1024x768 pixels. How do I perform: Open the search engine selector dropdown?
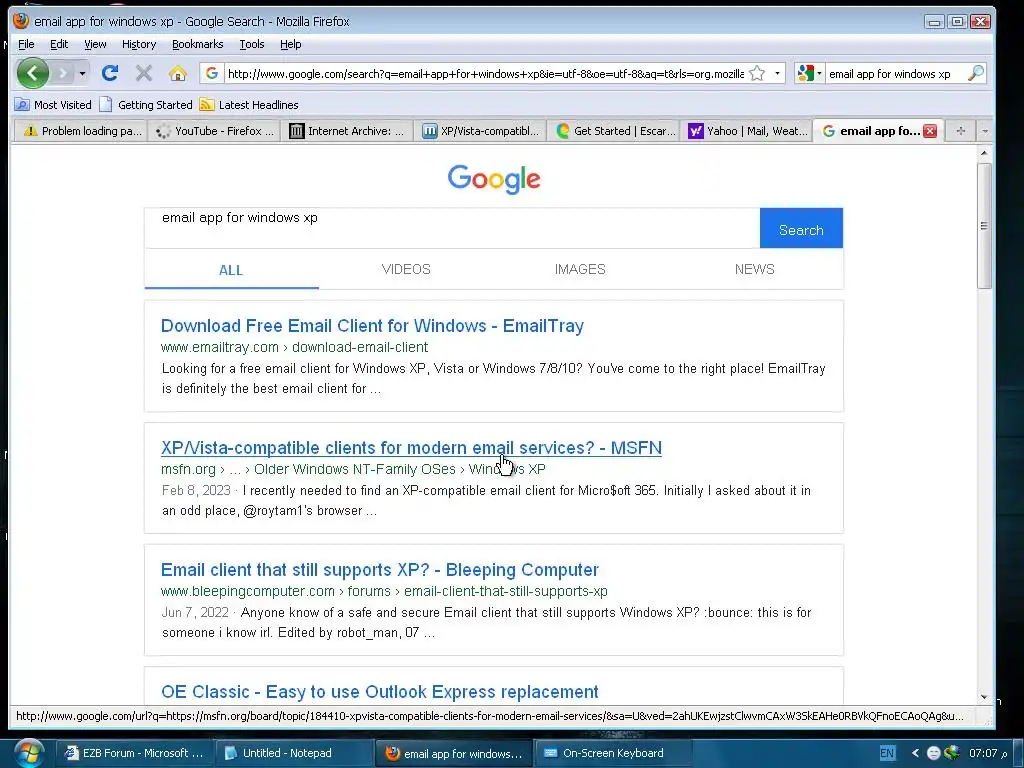(x=809, y=73)
